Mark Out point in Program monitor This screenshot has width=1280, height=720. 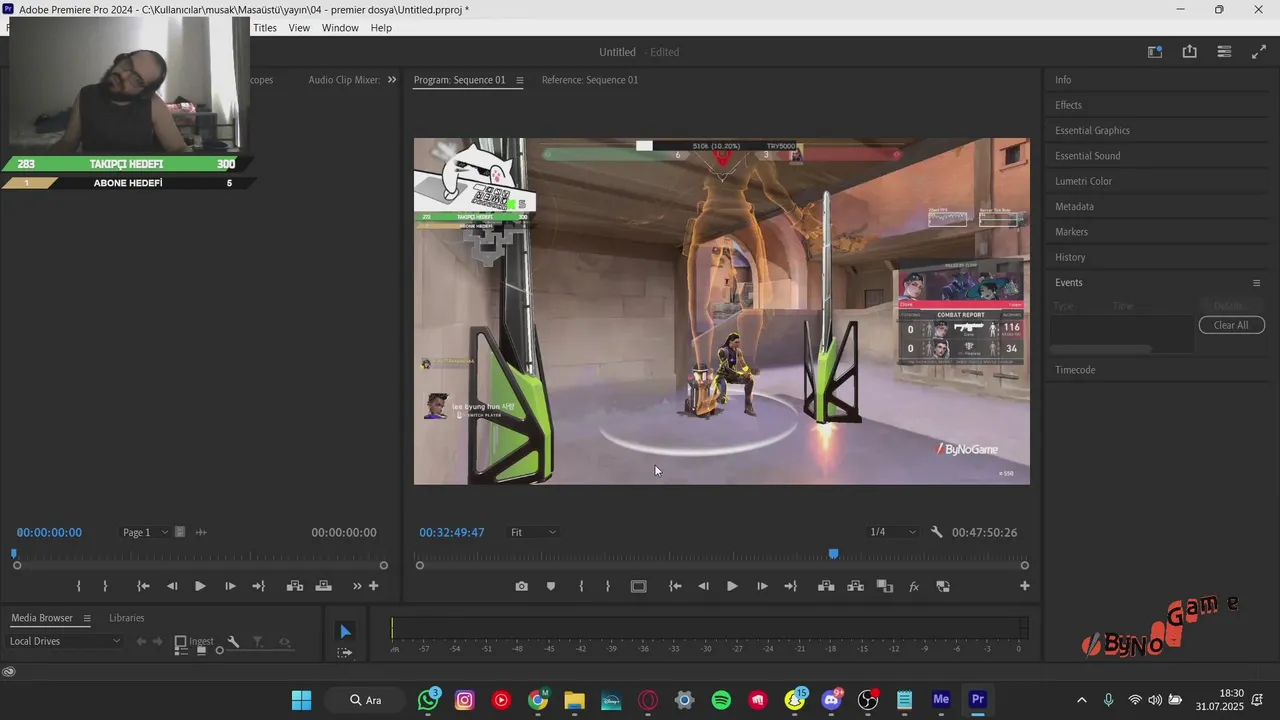(607, 587)
